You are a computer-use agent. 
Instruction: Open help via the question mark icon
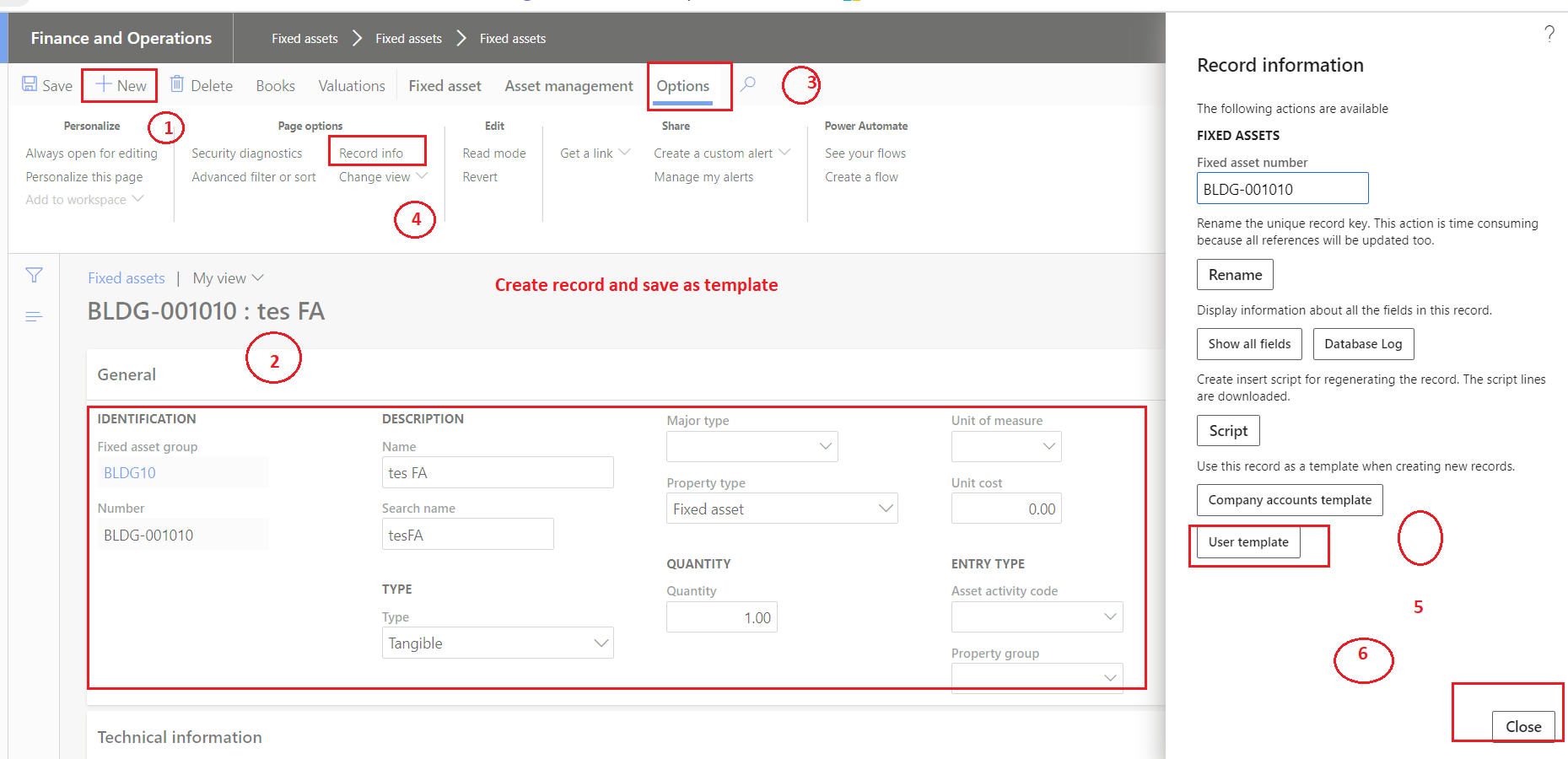(x=1549, y=34)
